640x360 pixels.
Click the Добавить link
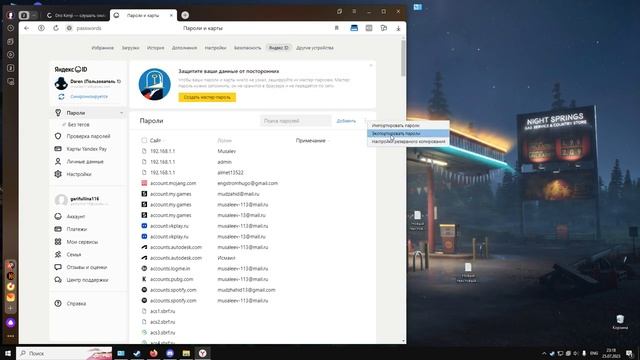tap(346, 121)
